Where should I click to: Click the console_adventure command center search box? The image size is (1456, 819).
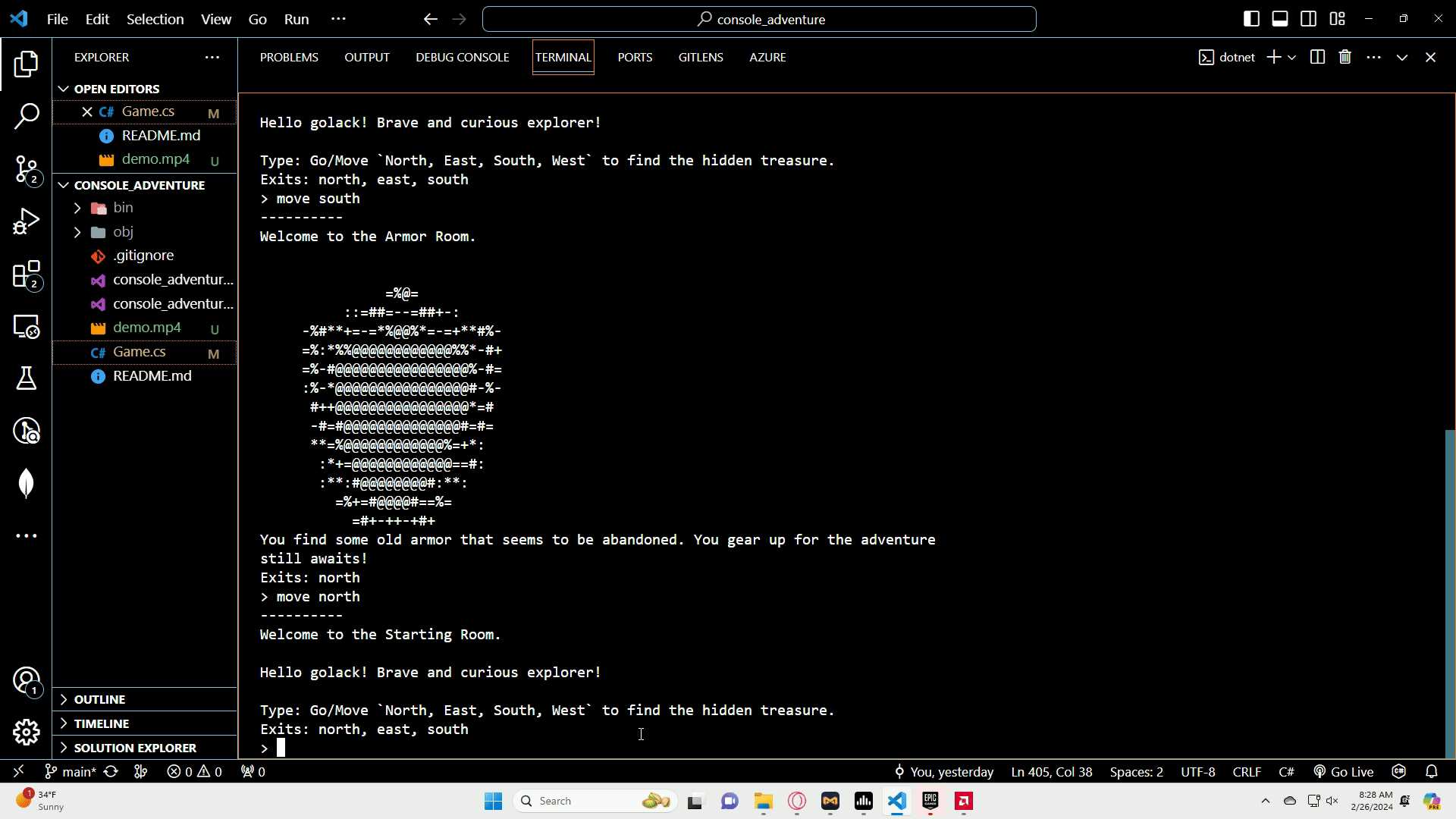click(759, 19)
